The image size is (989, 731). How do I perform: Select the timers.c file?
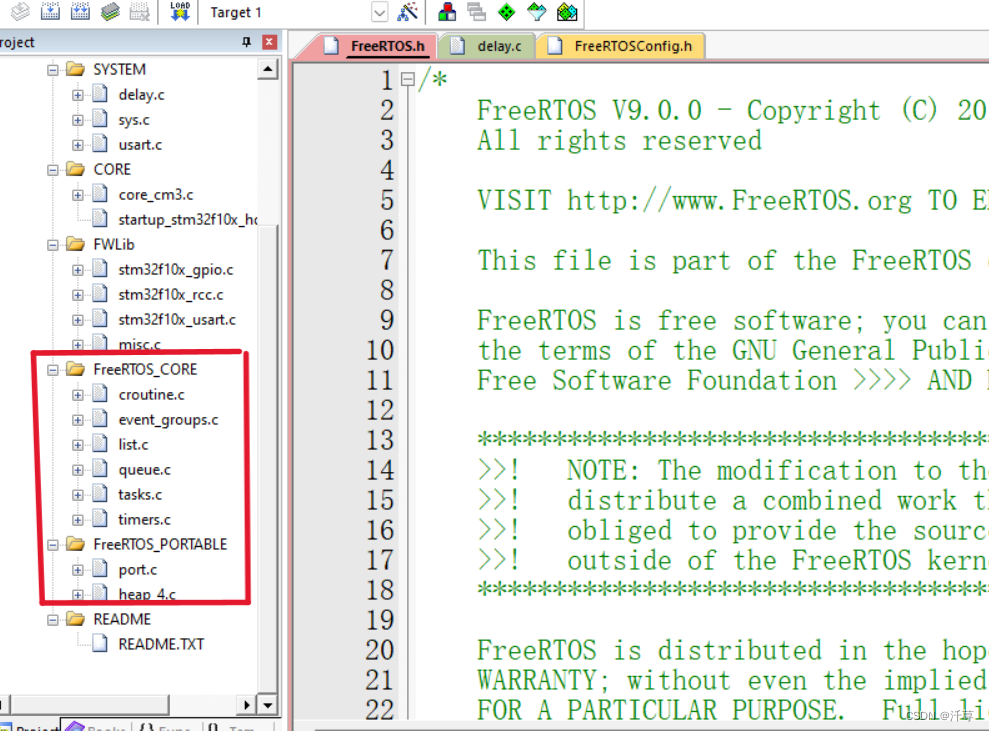(x=144, y=520)
